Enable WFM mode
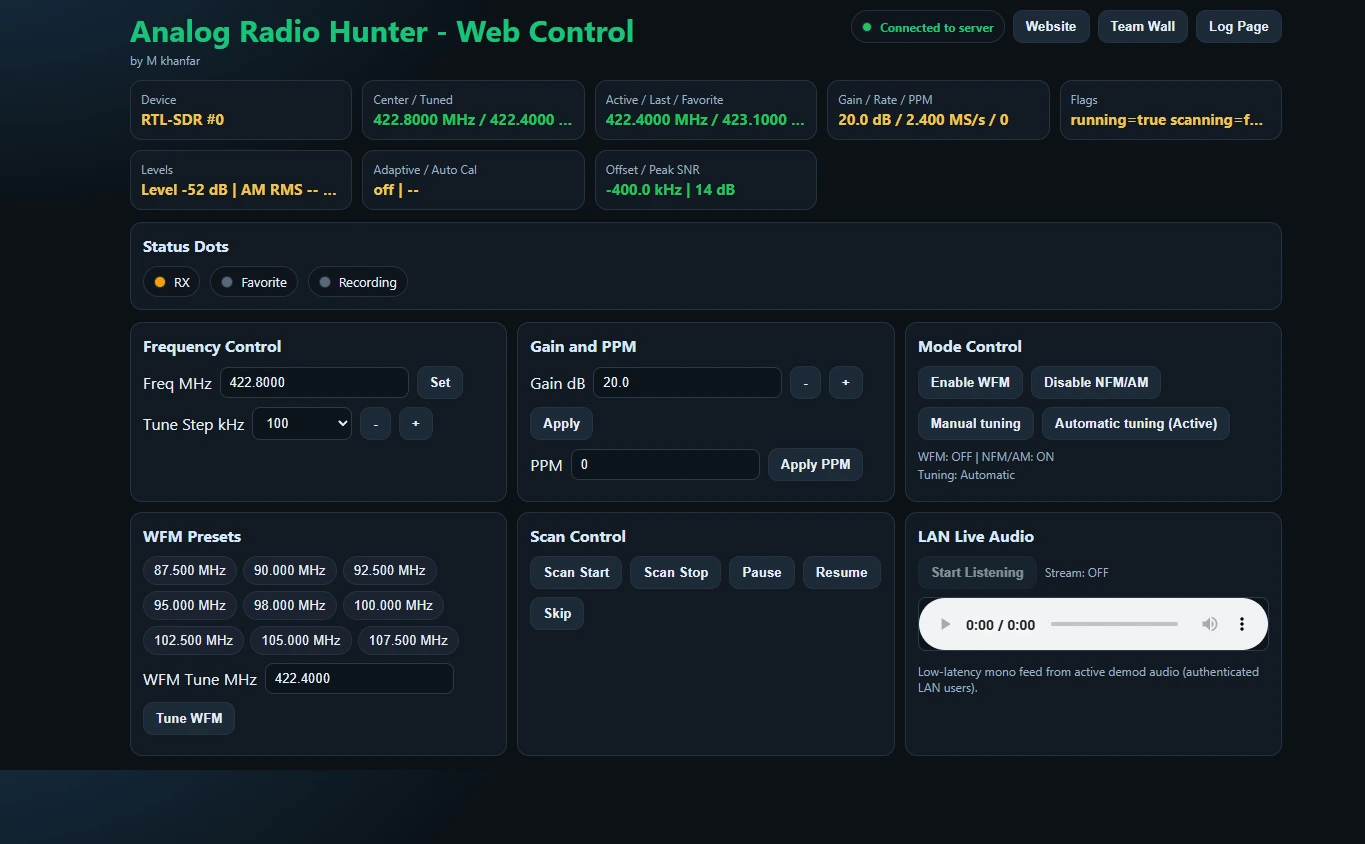 (x=970, y=383)
